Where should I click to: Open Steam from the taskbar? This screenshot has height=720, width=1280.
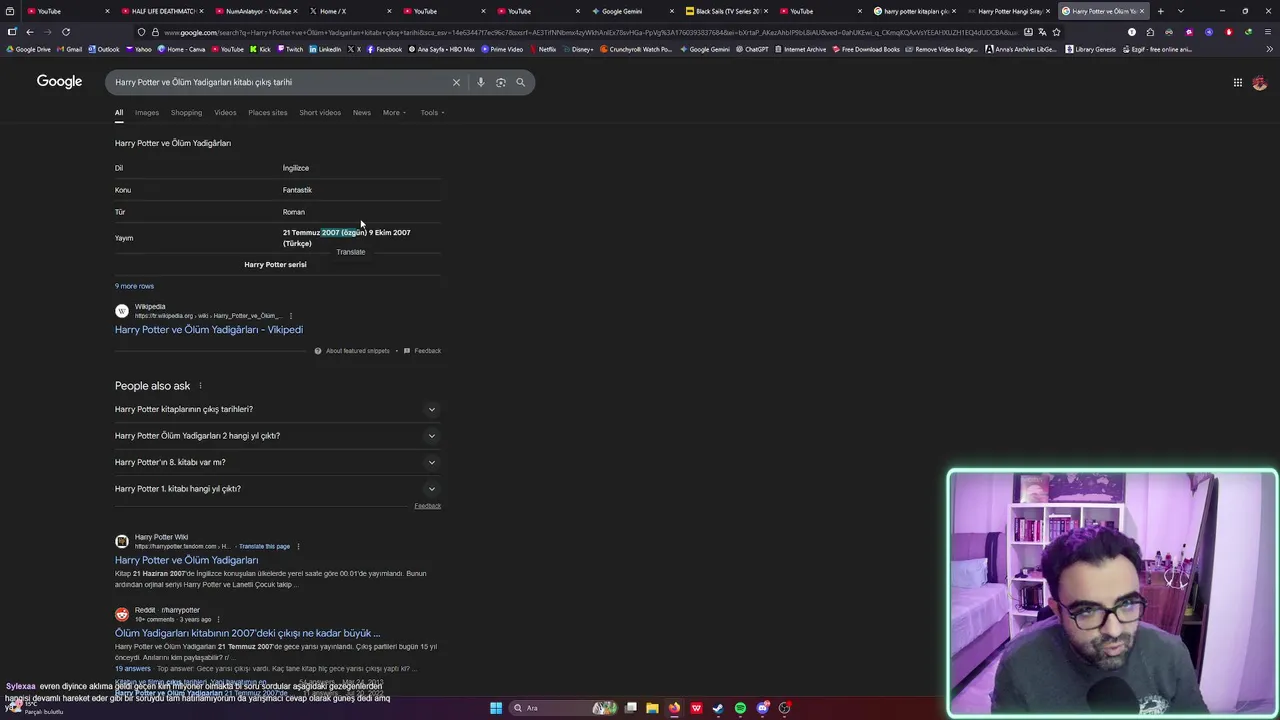click(718, 708)
